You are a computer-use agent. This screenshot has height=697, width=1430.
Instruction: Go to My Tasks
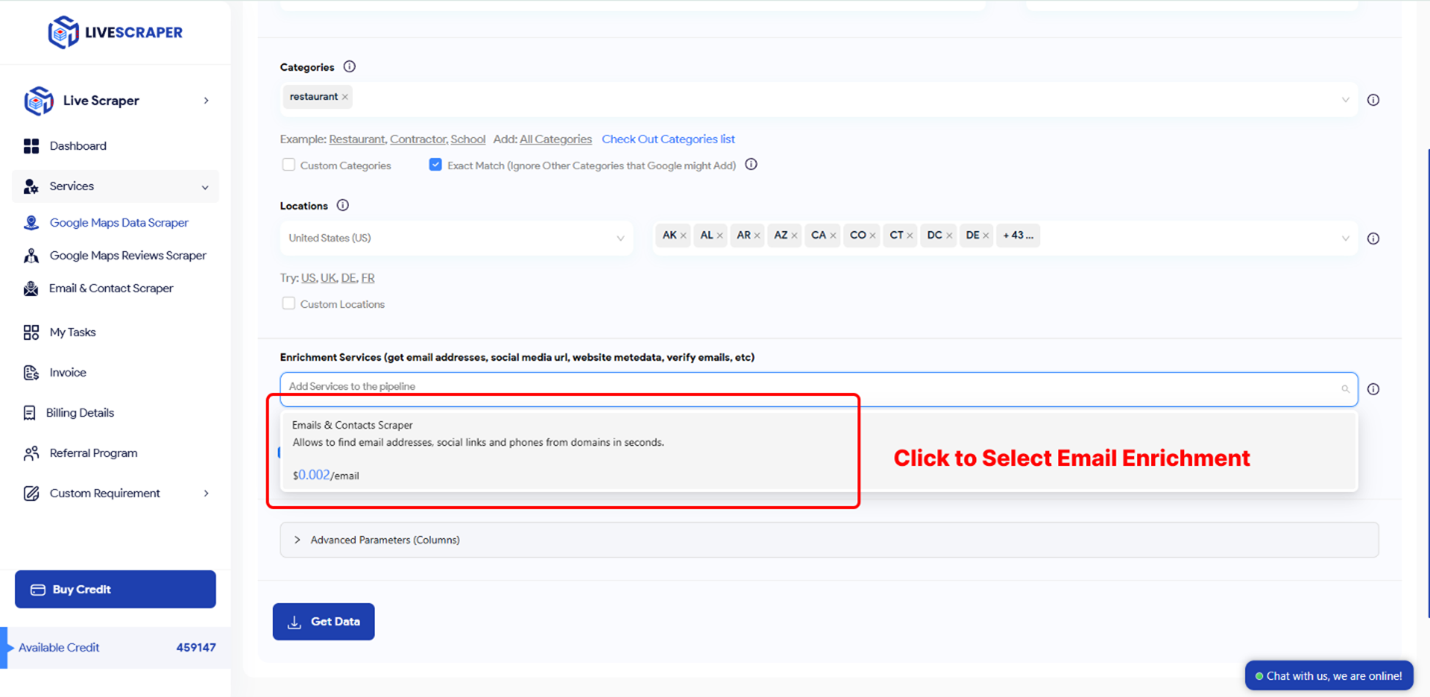[73, 332]
